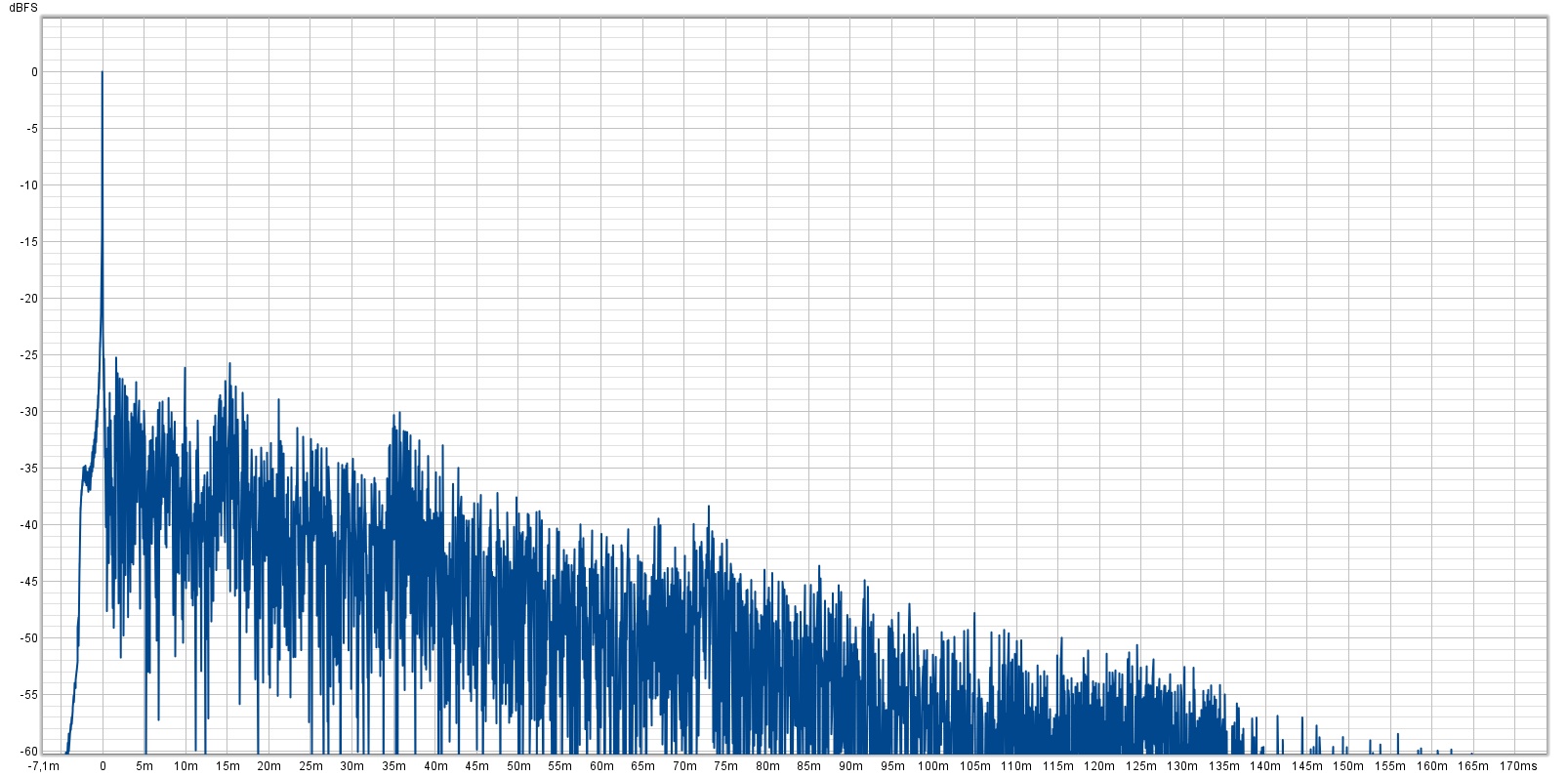Click the 0 label on the time axis
Screen dimensions: 1568x777
click(103, 766)
